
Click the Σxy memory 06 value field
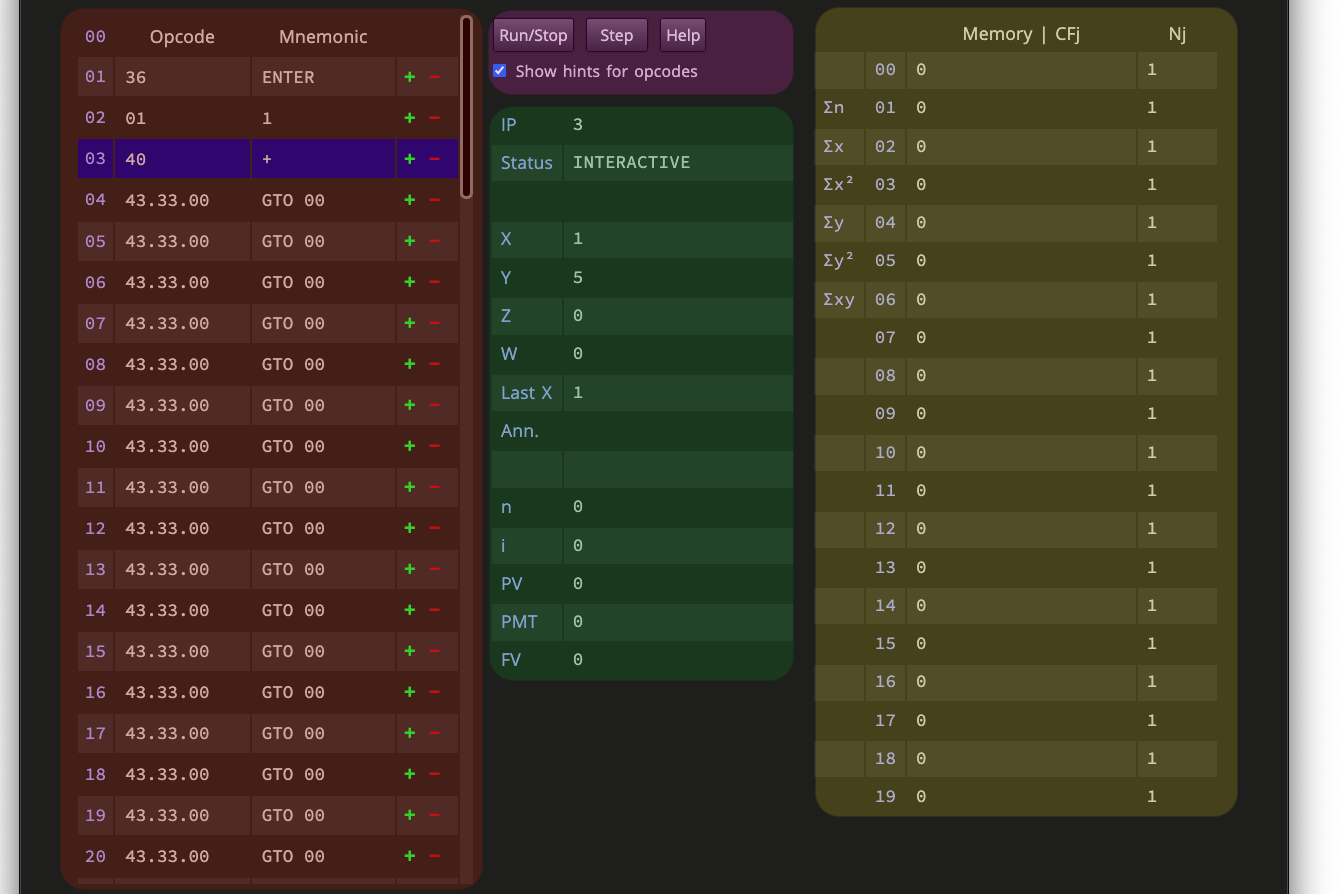[1021, 300]
